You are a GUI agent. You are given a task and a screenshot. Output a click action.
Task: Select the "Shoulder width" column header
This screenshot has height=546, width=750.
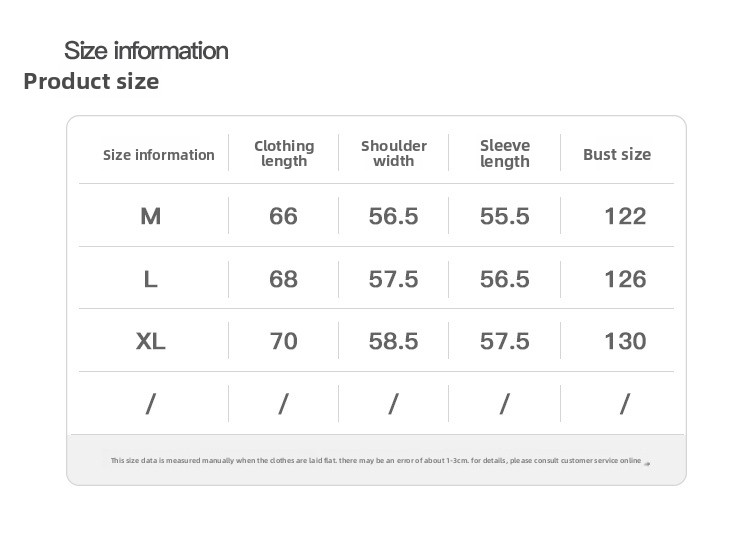click(393, 154)
